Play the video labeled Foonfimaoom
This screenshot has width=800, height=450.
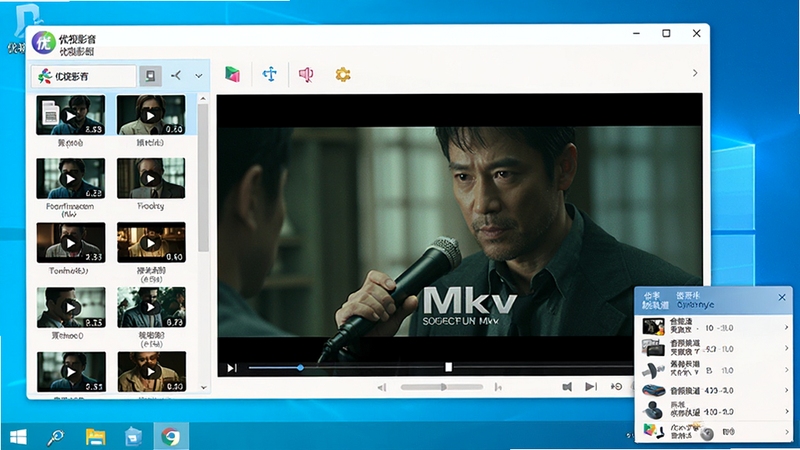[70, 179]
